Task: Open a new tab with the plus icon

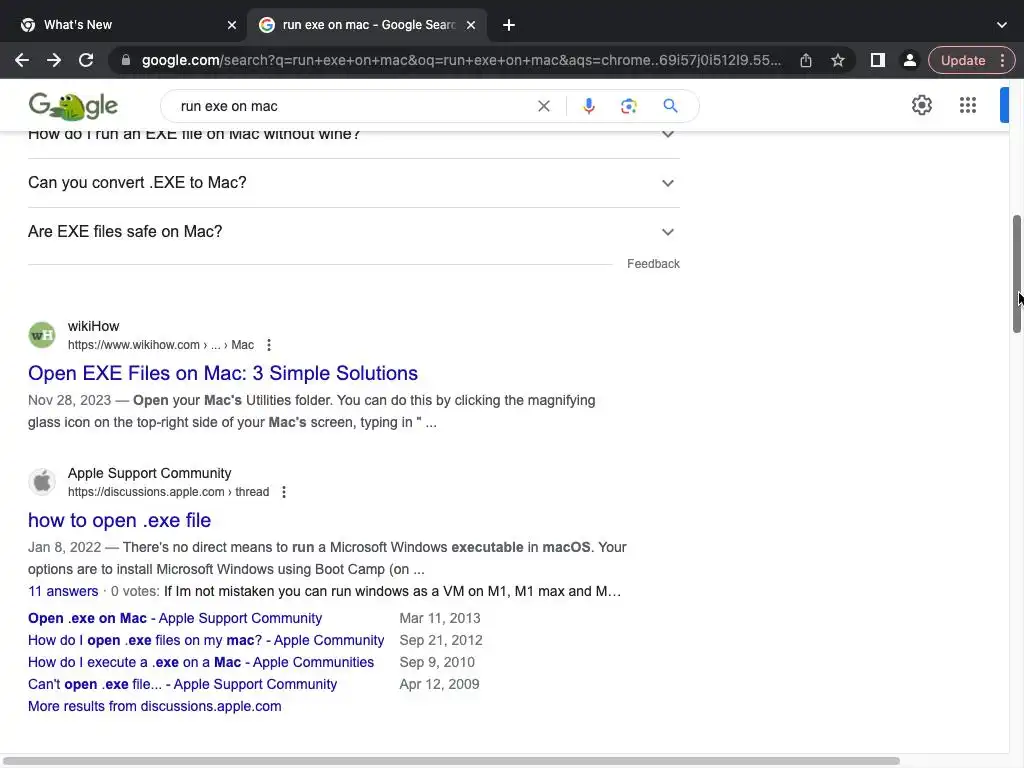Action: point(509,25)
